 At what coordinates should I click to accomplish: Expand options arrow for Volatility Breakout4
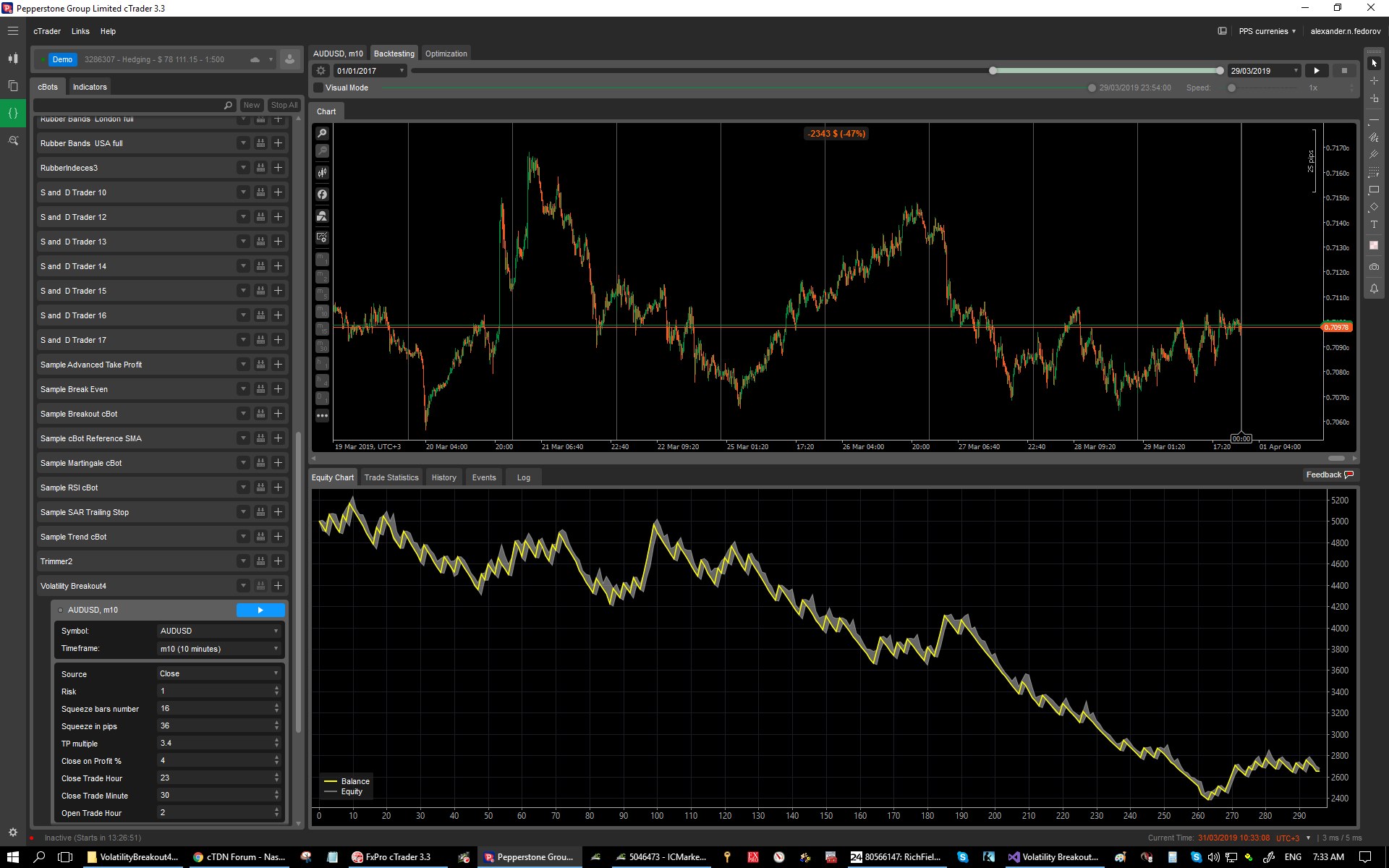(x=243, y=586)
